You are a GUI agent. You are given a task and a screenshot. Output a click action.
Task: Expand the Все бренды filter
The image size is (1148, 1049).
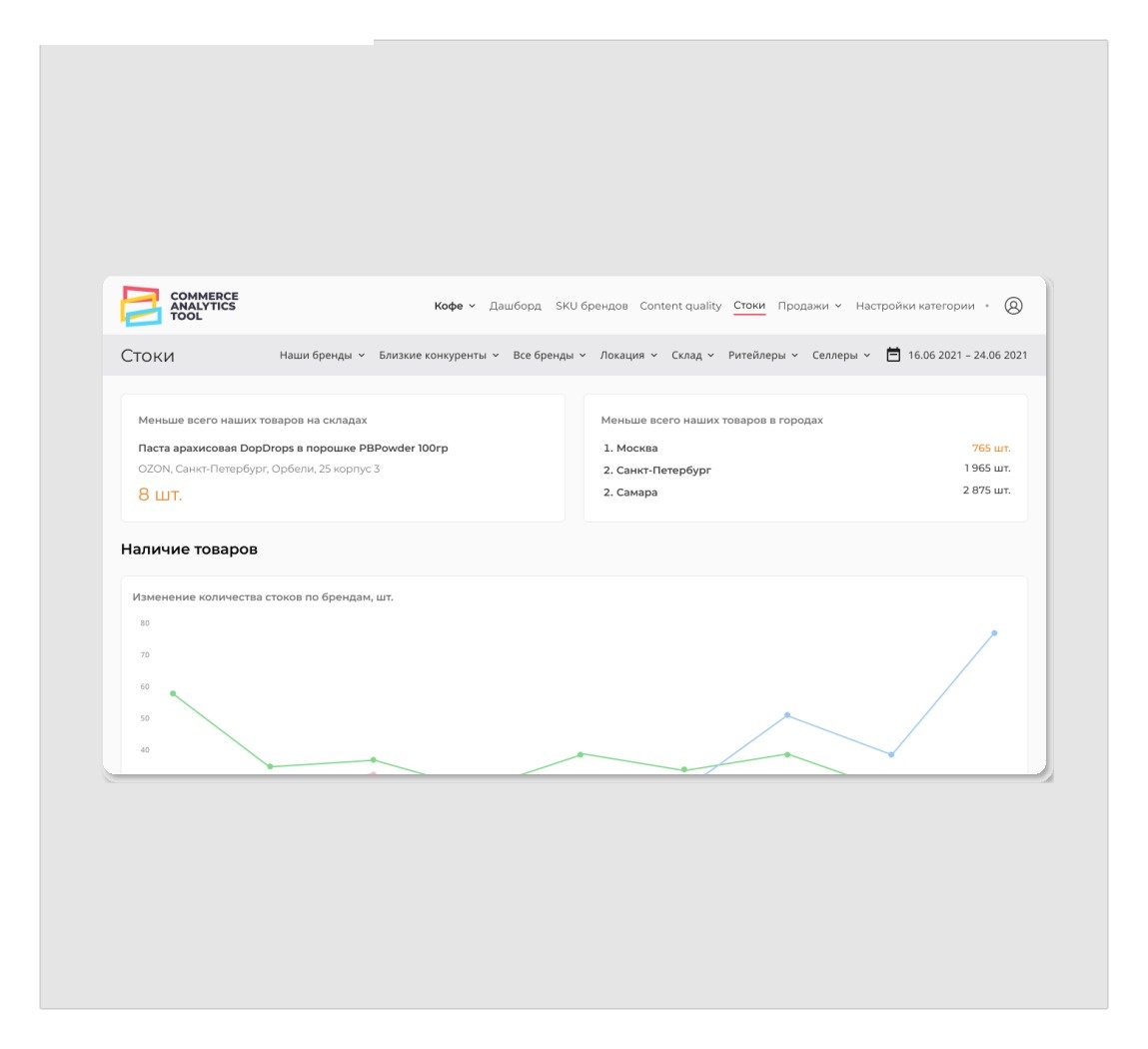(550, 355)
